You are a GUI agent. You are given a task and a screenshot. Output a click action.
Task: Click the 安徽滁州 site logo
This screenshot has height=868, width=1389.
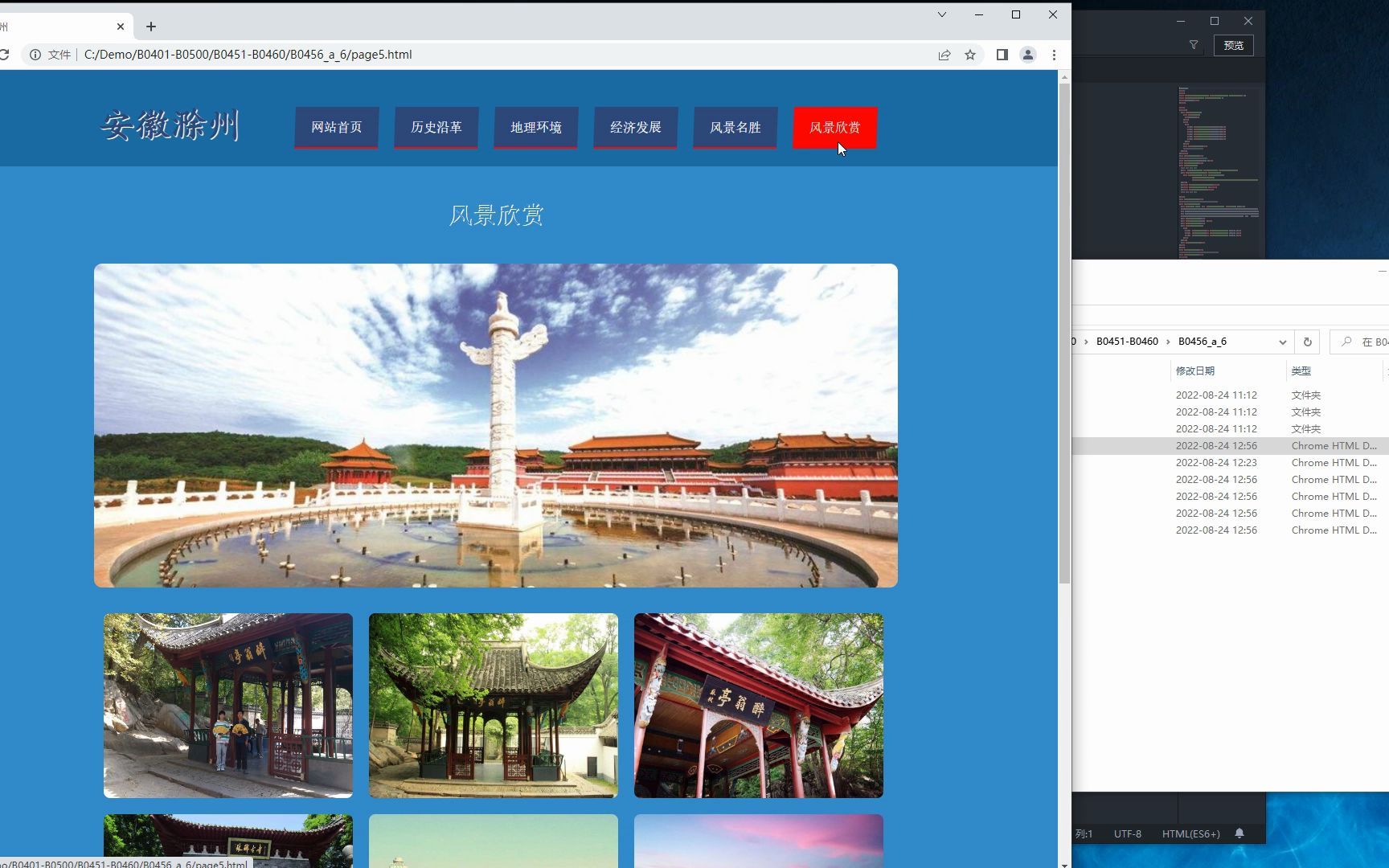click(170, 126)
